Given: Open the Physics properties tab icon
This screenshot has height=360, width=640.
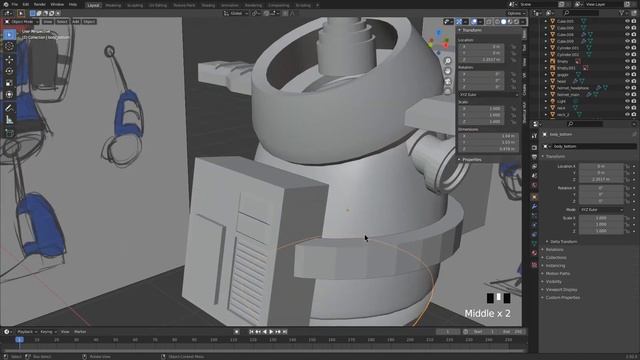Looking at the screenshot, I should (534, 225).
